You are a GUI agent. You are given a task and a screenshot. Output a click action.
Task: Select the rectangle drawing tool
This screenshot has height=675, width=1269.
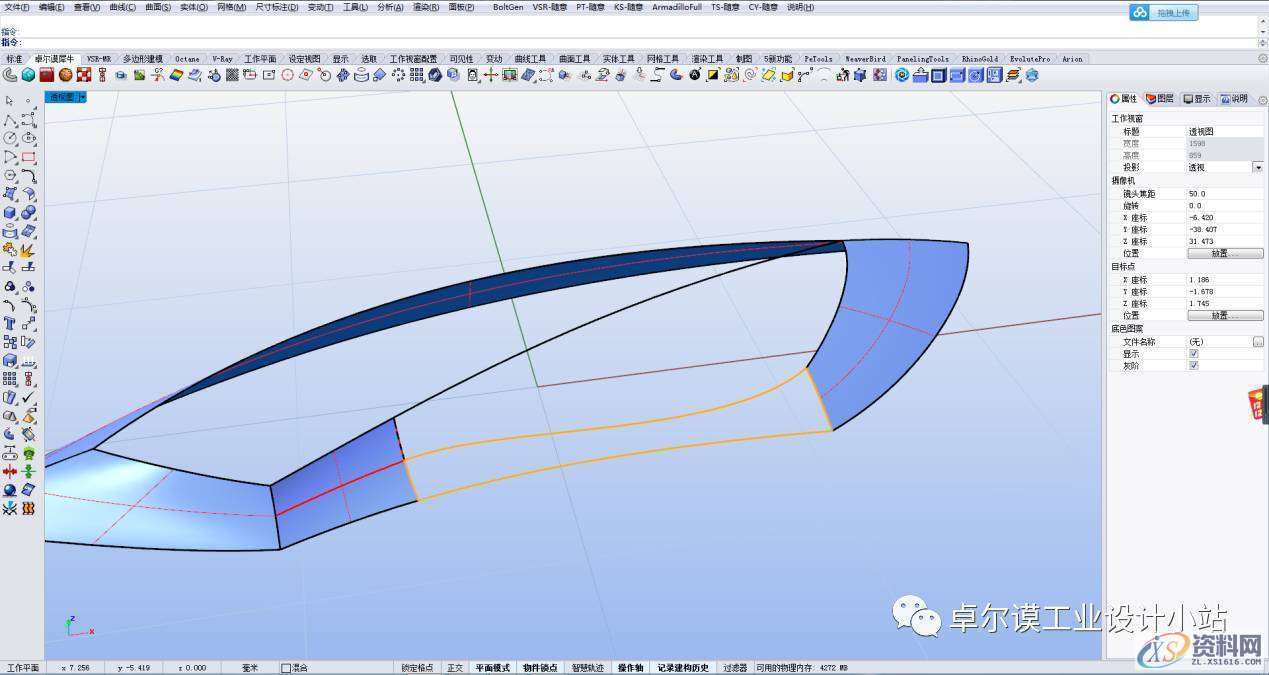[28, 157]
